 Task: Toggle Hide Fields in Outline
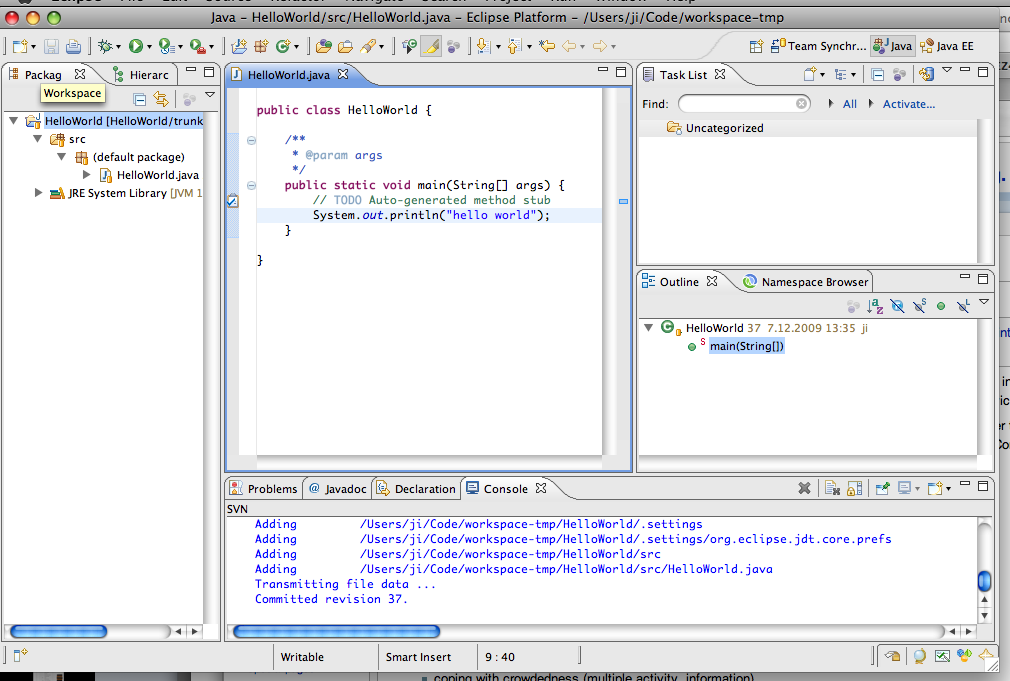coord(897,306)
